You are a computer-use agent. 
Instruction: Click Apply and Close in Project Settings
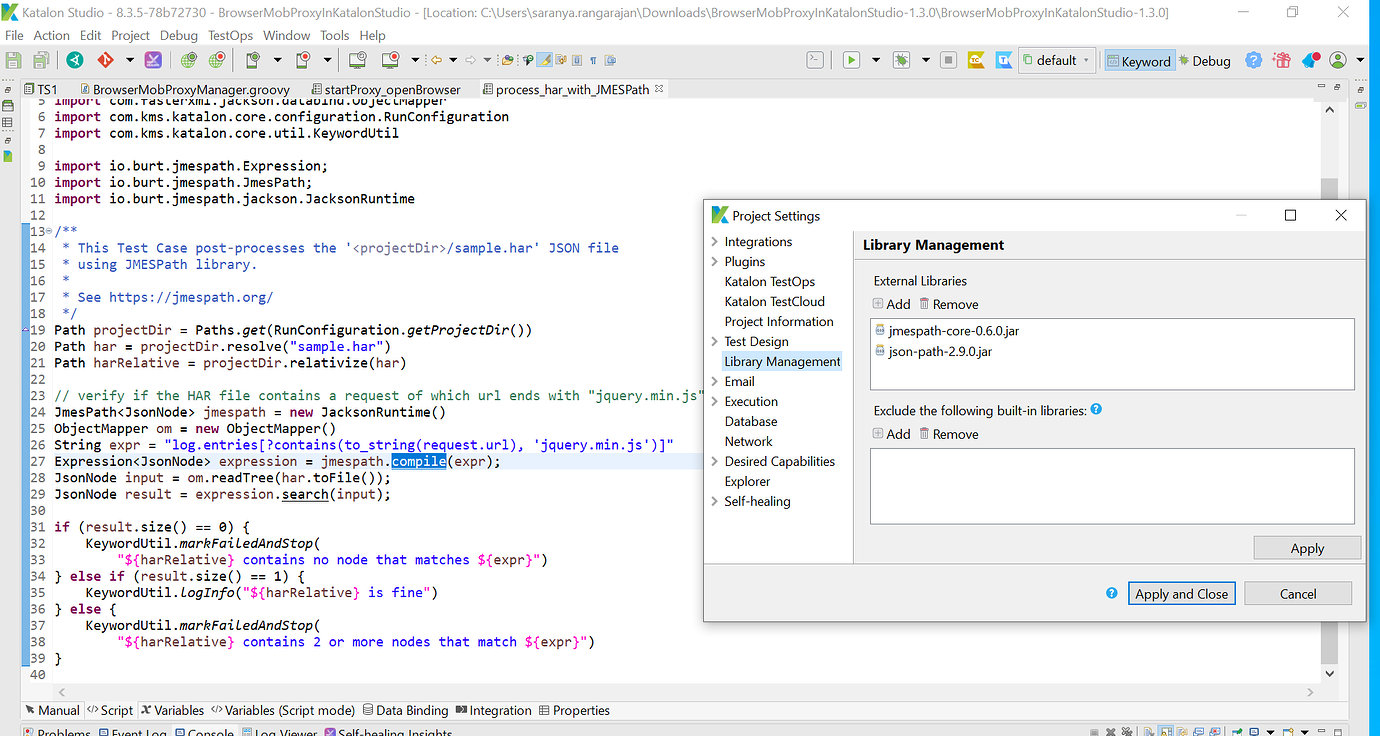1181,593
